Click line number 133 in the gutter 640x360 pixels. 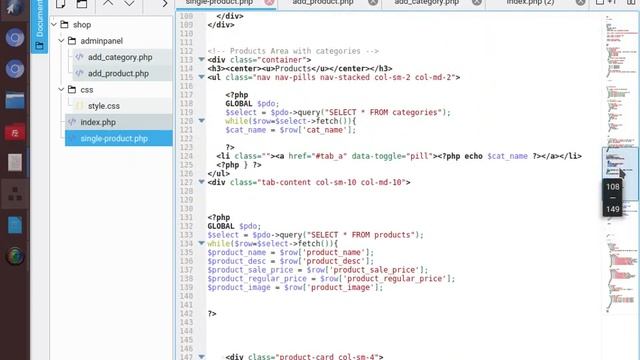click(x=186, y=235)
